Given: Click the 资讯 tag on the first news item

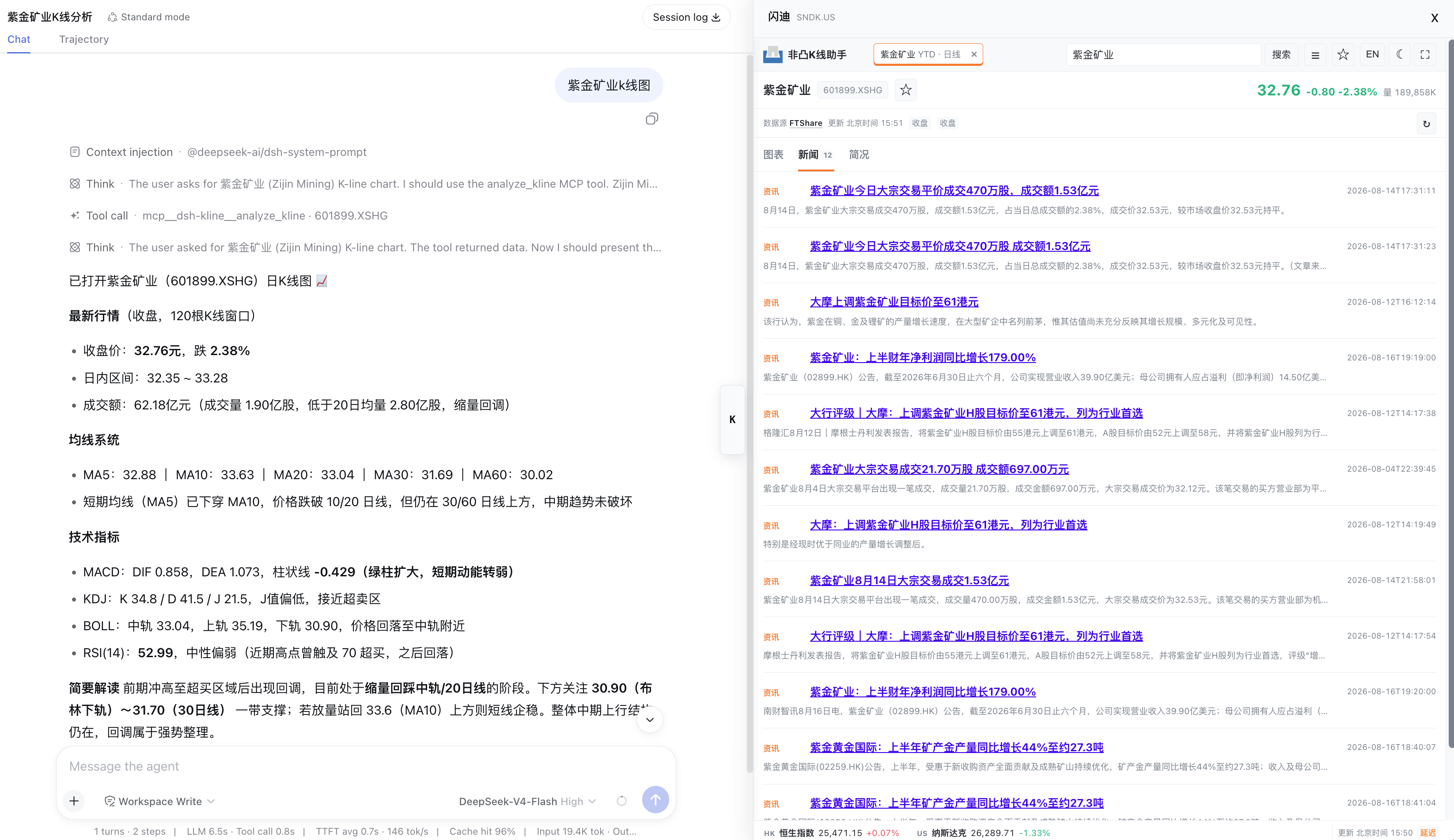Looking at the screenshot, I should coord(771,192).
